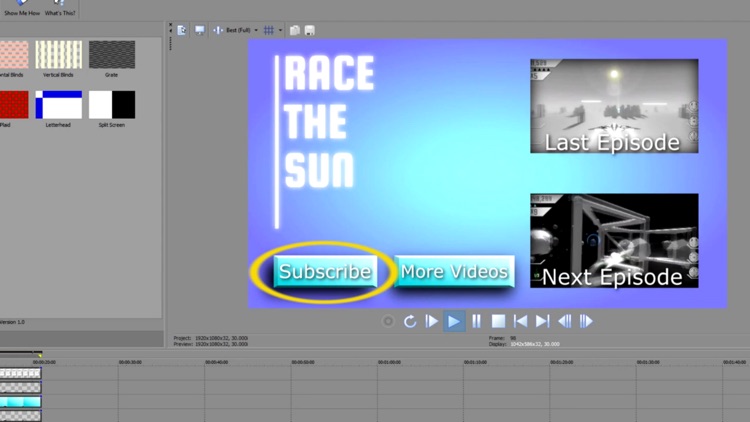
Task: Click More Videos button in preview
Action: pos(454,271)
